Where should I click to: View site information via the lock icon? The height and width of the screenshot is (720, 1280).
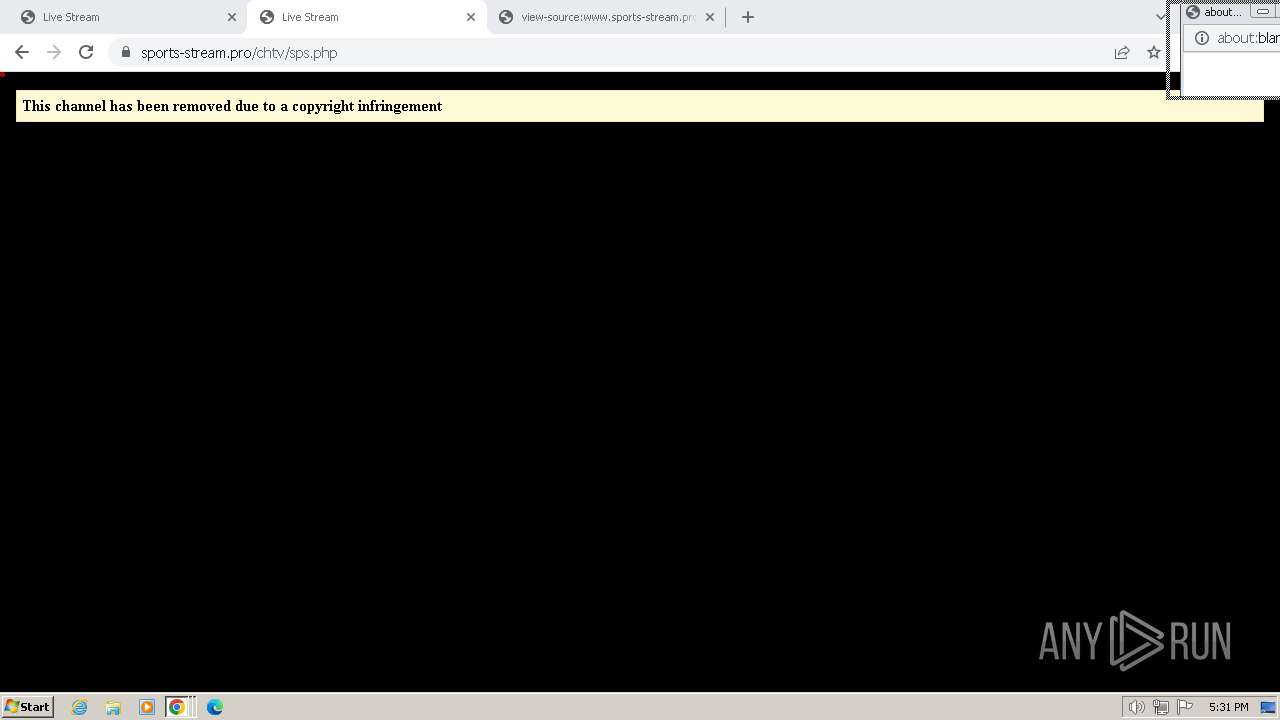[126, 52]
